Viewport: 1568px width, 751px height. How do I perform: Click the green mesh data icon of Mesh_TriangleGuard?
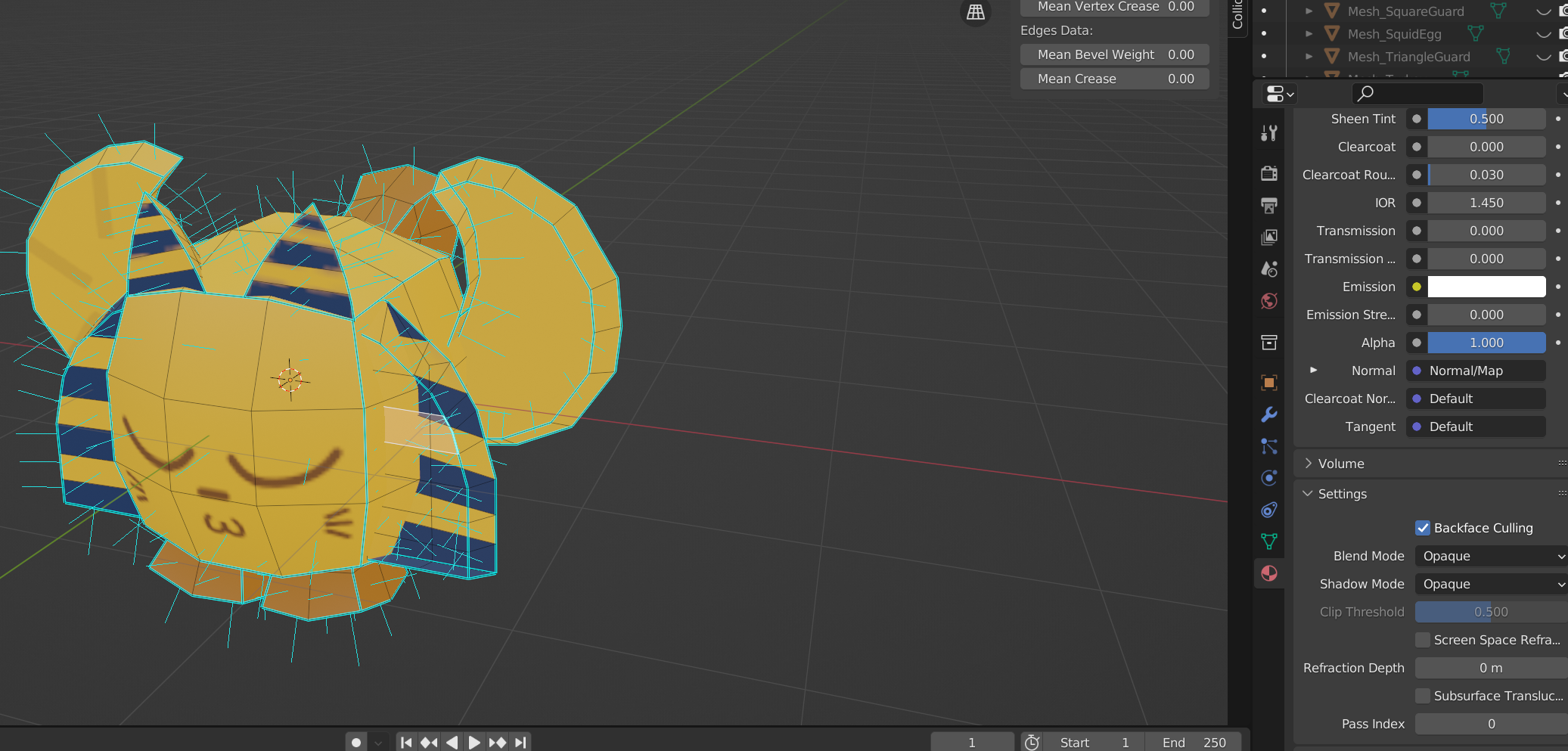click(x=1503, y=56)
